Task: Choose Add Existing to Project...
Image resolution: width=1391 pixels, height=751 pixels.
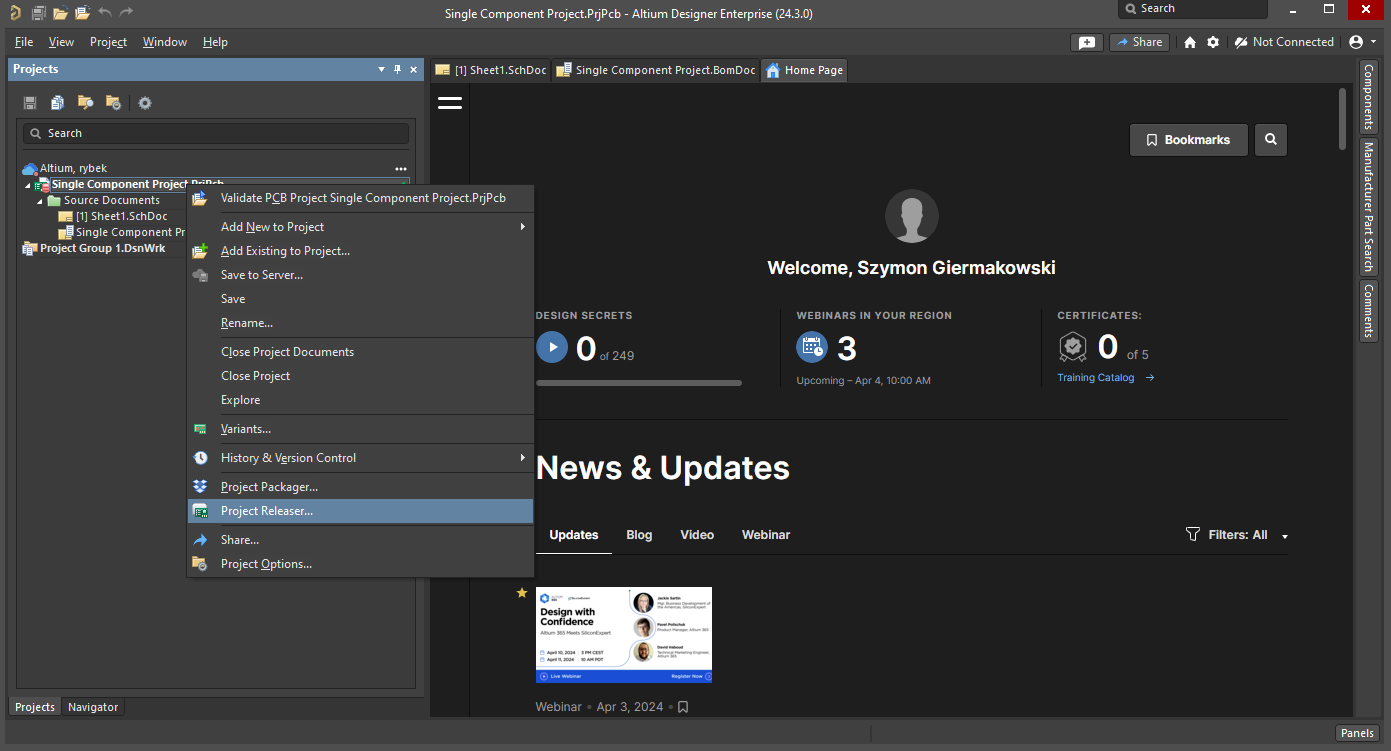Action: [361, 251]
